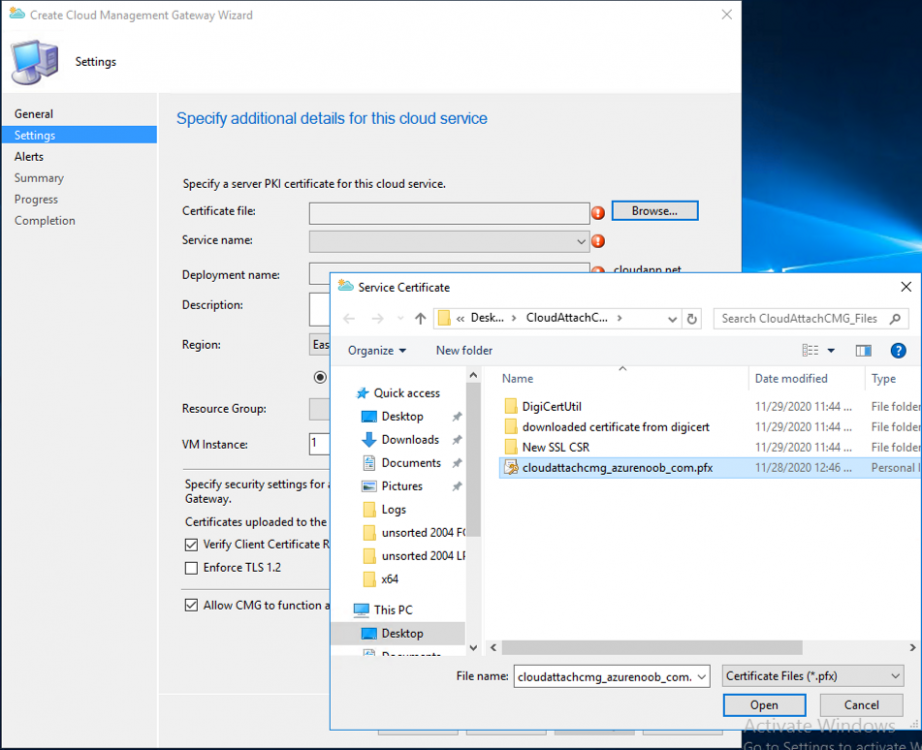Select the Progress wizard step
This screenshot has height=750, width=922.
click(36, 199)
